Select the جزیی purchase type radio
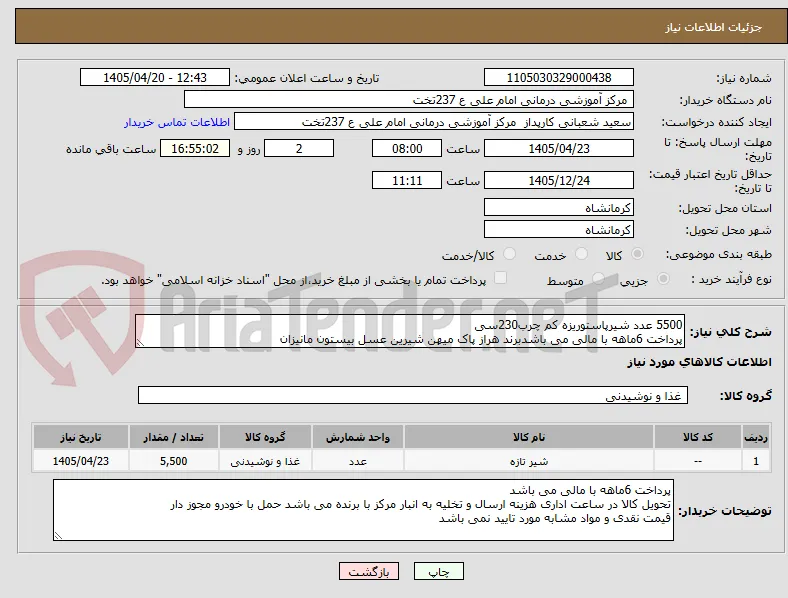 663,278
